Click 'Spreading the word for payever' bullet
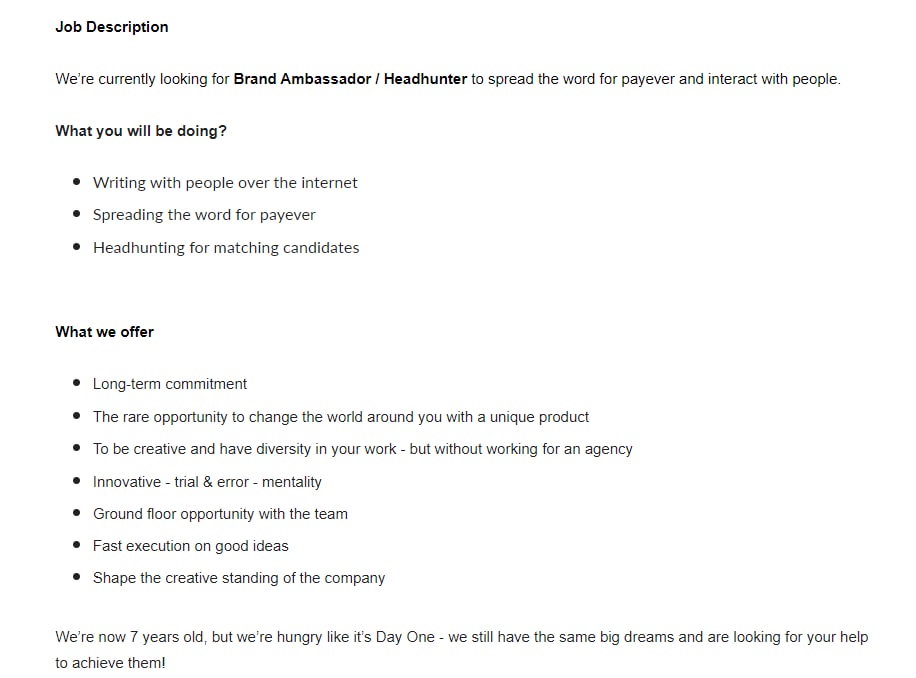 pyautogui.click(x=204, y=215)
